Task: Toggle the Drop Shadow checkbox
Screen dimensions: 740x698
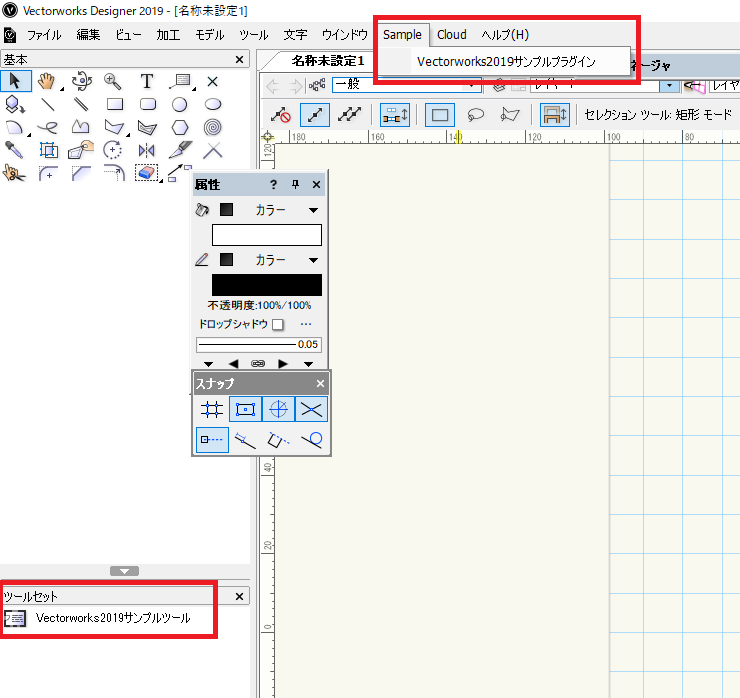Action: (278, 325)
